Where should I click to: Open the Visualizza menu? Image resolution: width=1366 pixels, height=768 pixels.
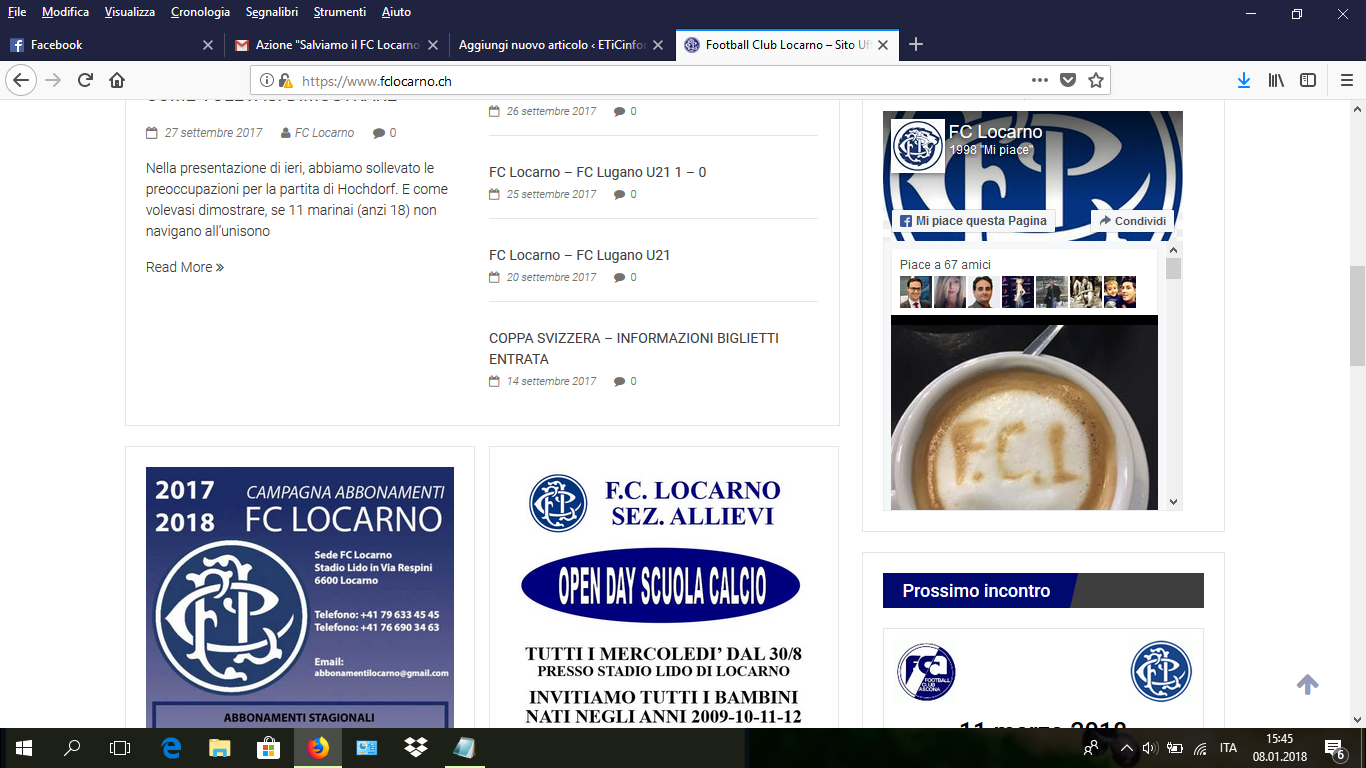129,12
